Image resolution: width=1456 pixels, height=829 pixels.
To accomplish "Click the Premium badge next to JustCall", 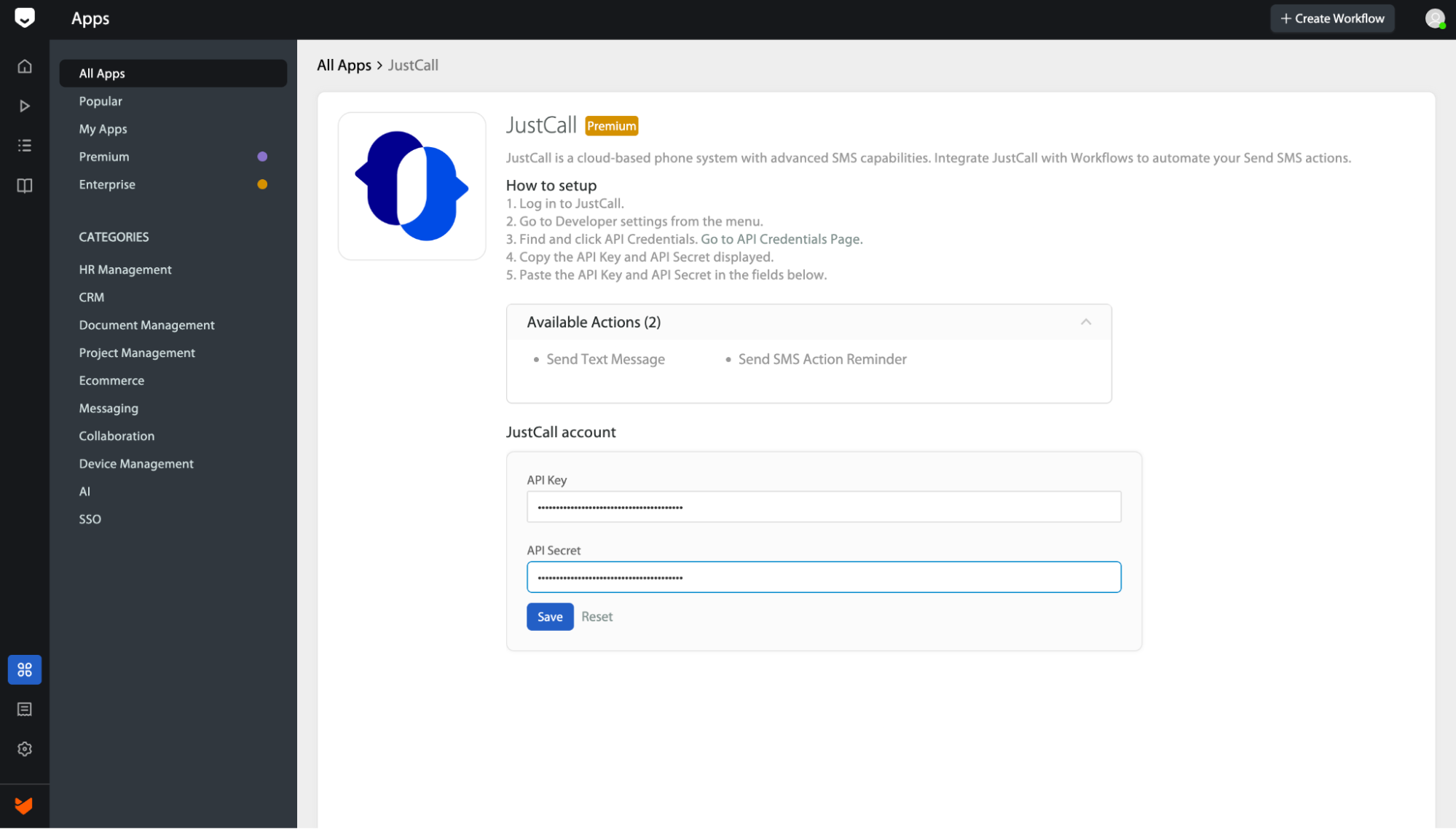I will click(611, 126).
